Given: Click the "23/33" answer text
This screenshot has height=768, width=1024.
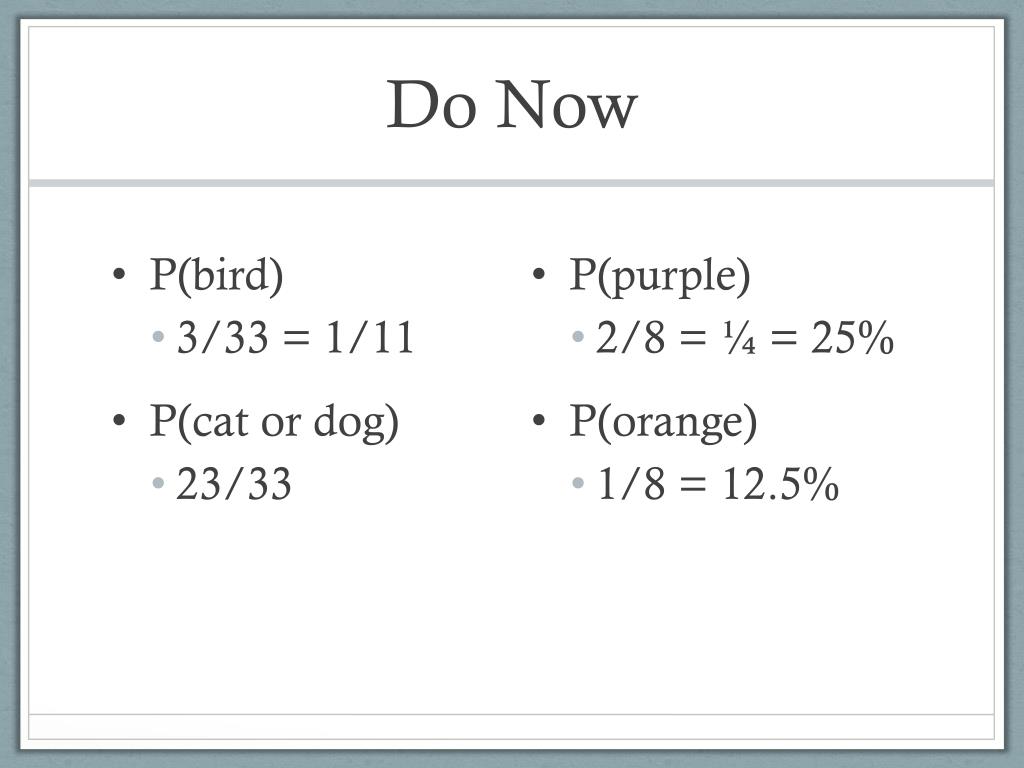Looking at the screenshot, I should (234, 485).
